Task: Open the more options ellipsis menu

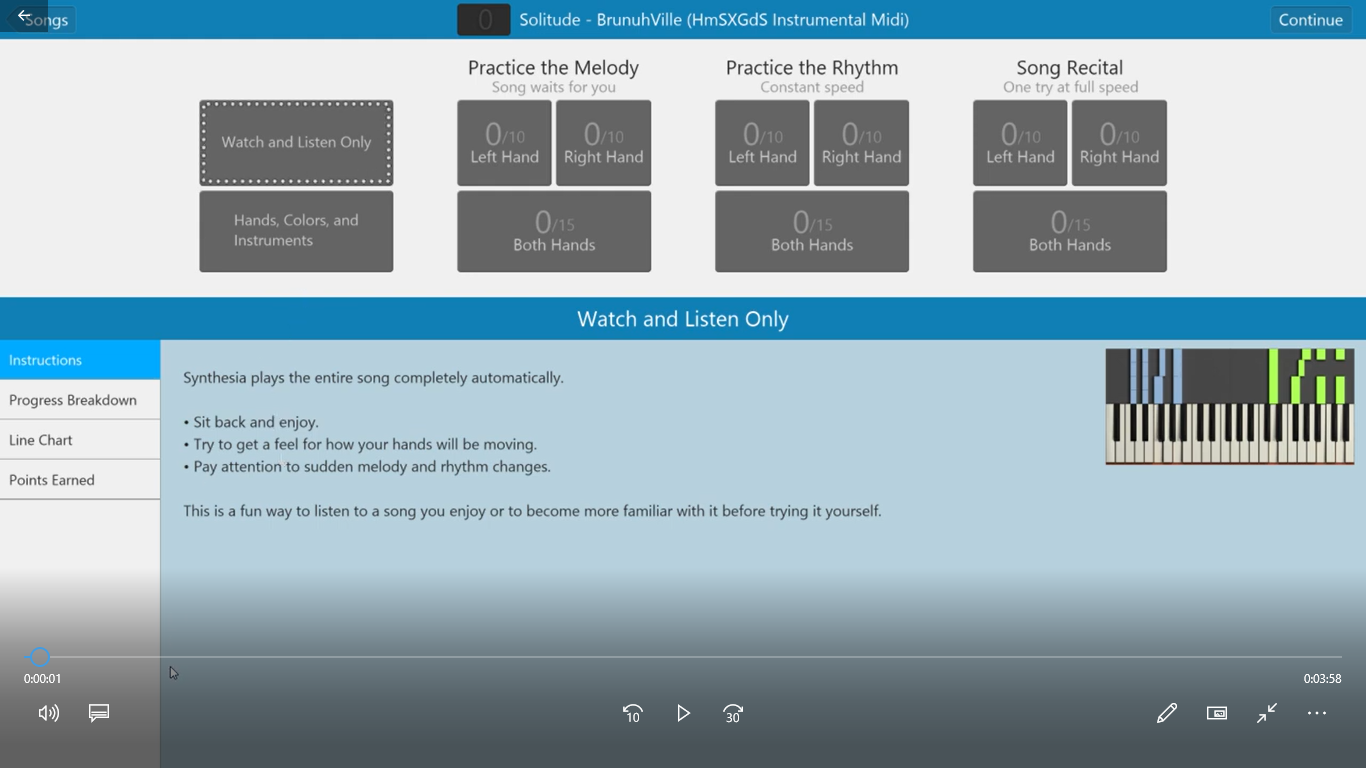Action: tap(1317, 713)
